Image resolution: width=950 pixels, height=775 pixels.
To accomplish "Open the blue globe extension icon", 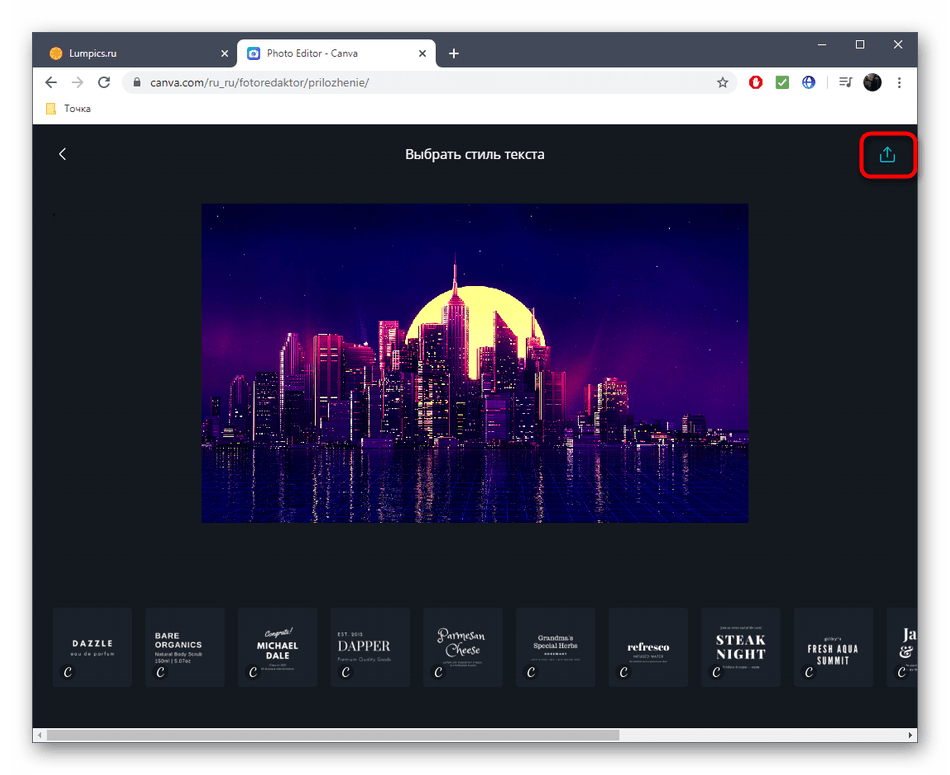I will 809,82.
